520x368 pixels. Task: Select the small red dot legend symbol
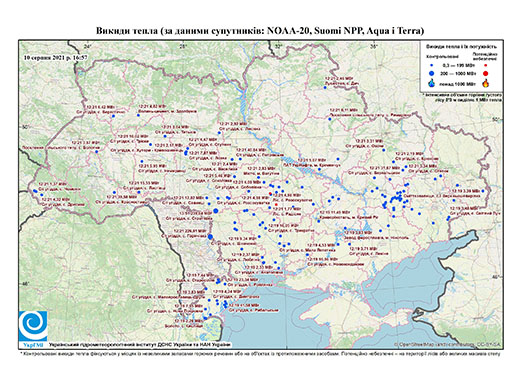[x=485, y=65]
